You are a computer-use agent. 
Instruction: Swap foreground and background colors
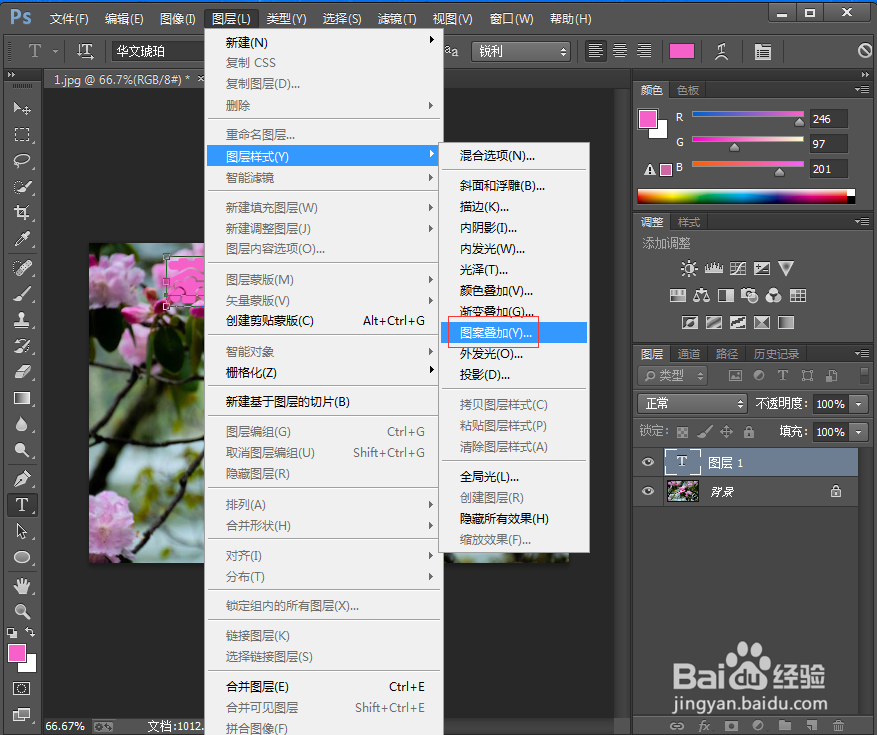(x=30, y=633)
